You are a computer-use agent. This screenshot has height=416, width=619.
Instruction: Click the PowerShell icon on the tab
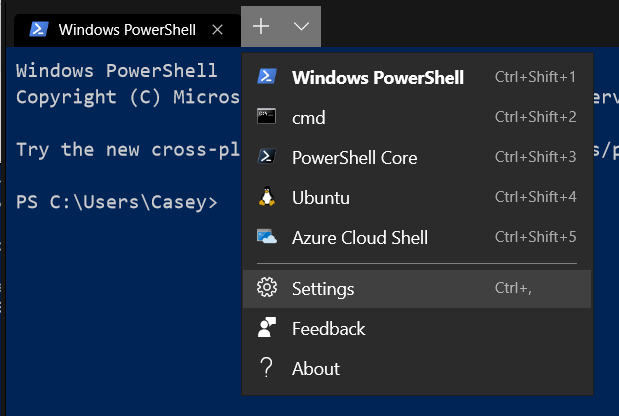38,28
